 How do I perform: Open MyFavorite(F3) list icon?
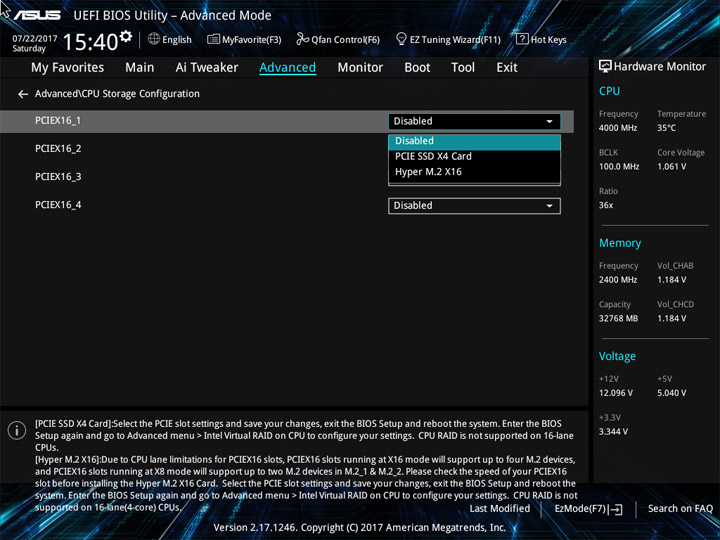[213, 39]
